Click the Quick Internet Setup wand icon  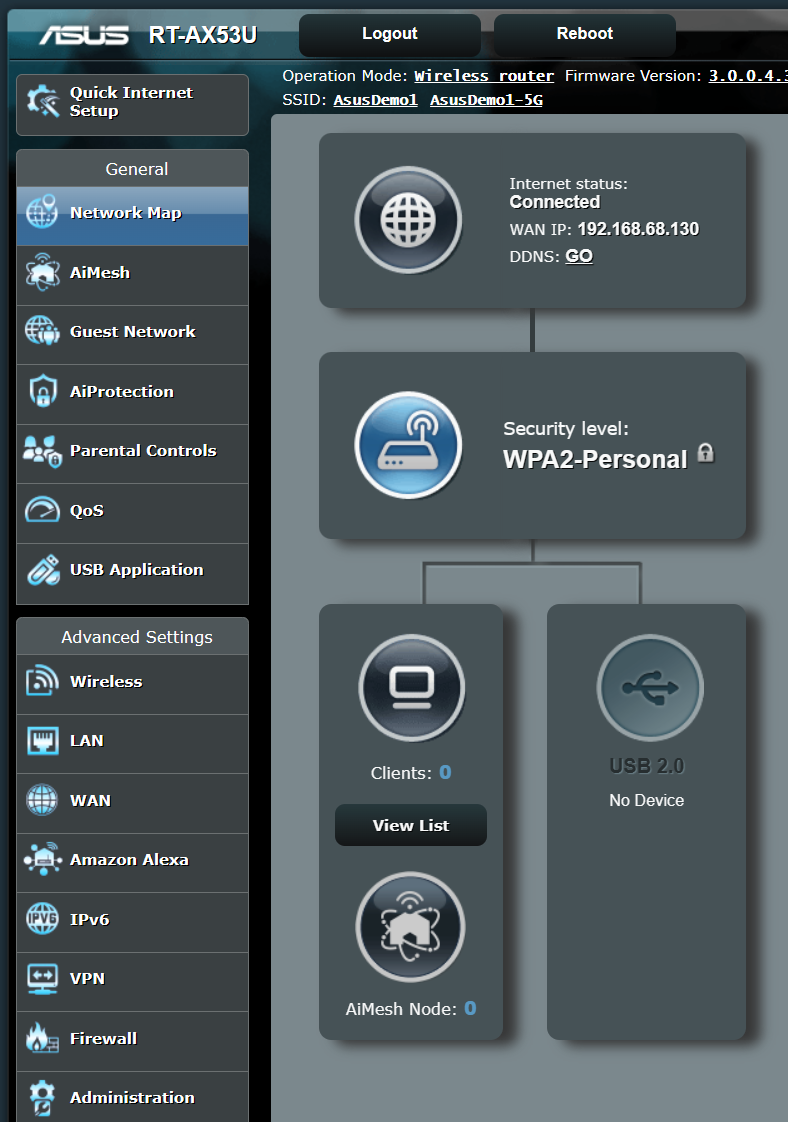43,101
